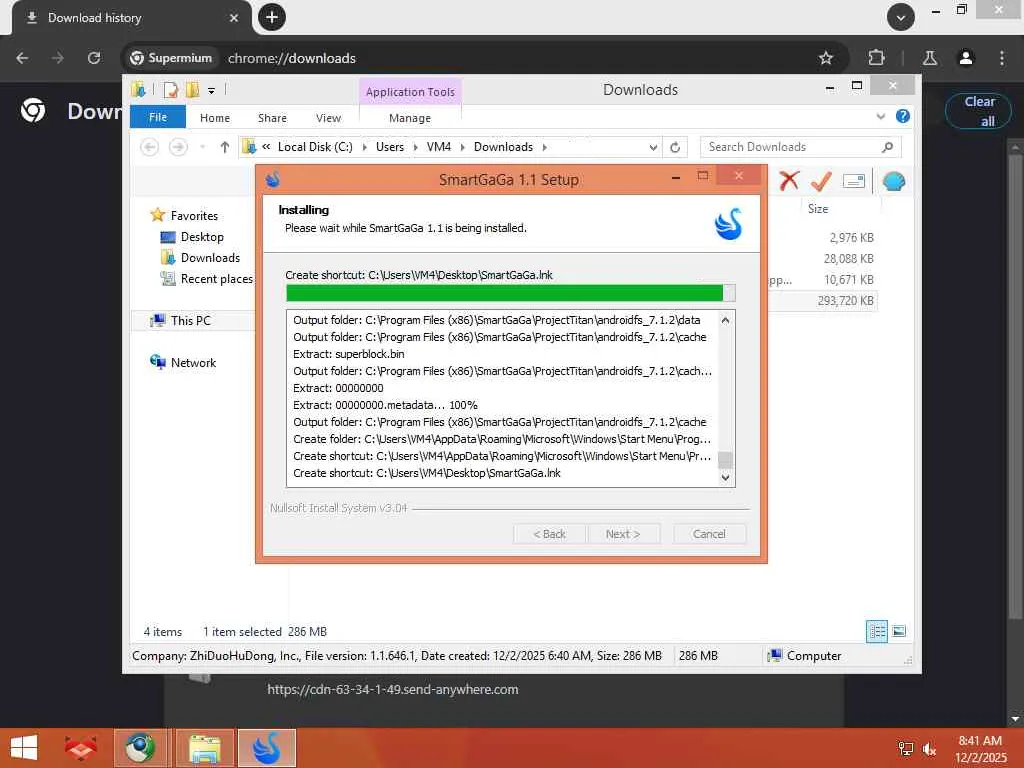This screenshot has height=768, width=1024.
Task: Click the red X delete icon in toolbar
Action: (789, 180)
